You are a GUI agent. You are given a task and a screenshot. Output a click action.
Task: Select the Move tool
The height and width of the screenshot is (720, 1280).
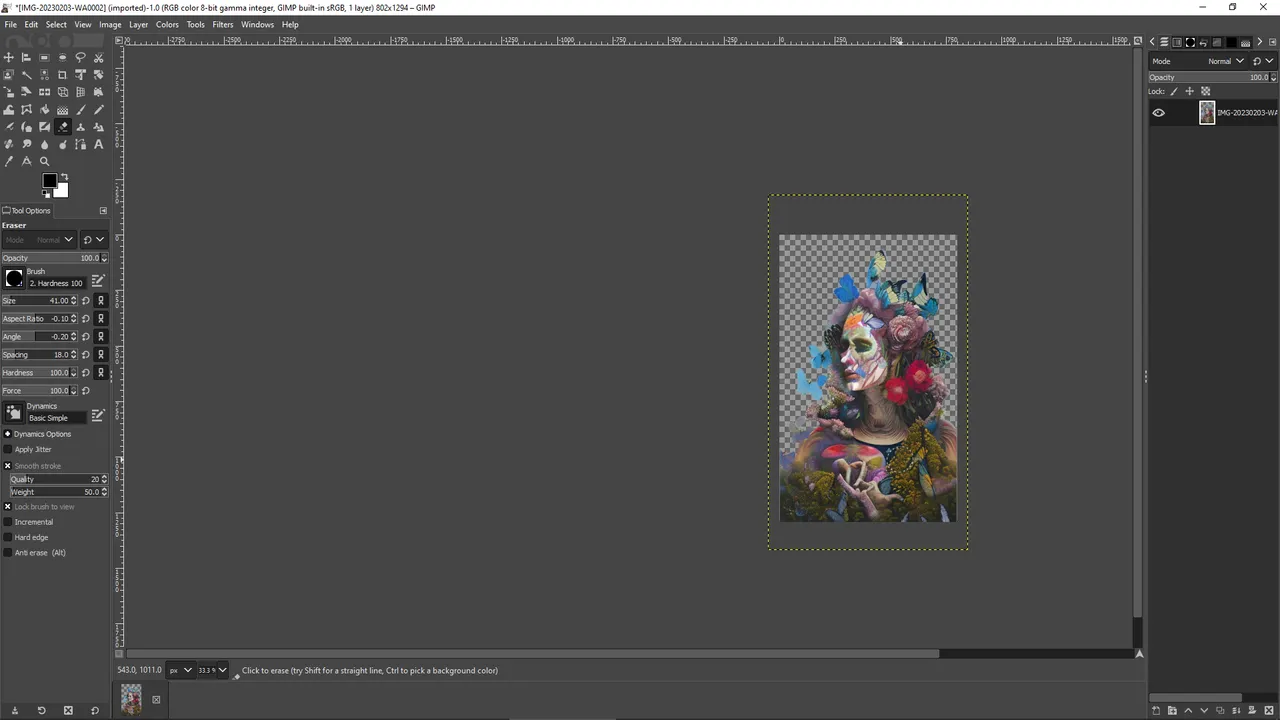[8, 57]
